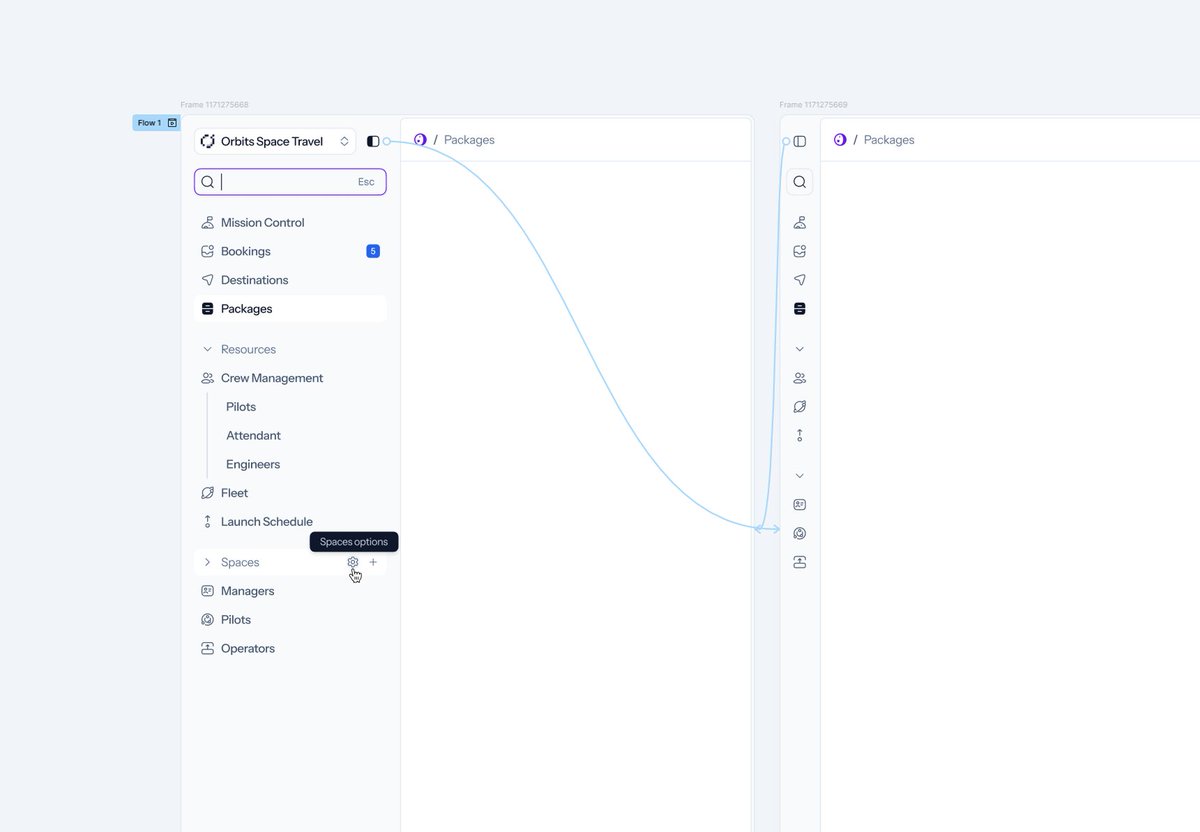Open the Orbits Space Travel workspace switcher

click(275, 141)
